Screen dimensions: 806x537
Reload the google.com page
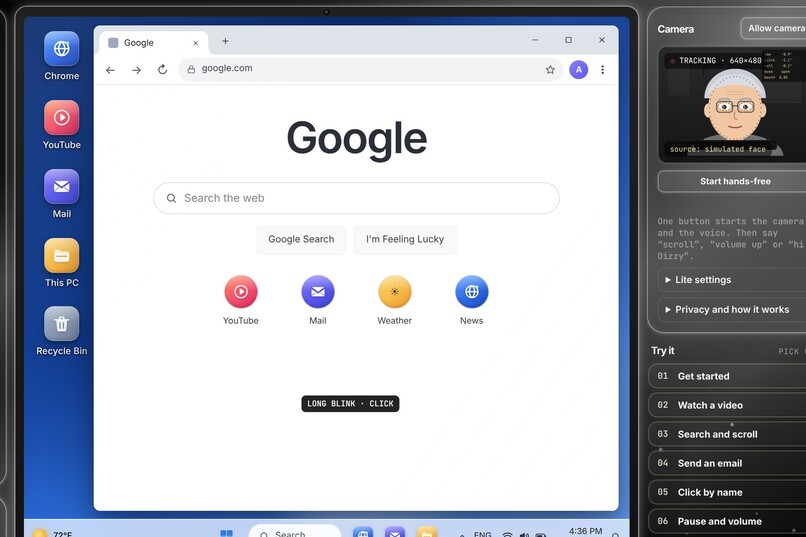pos(162,69)
